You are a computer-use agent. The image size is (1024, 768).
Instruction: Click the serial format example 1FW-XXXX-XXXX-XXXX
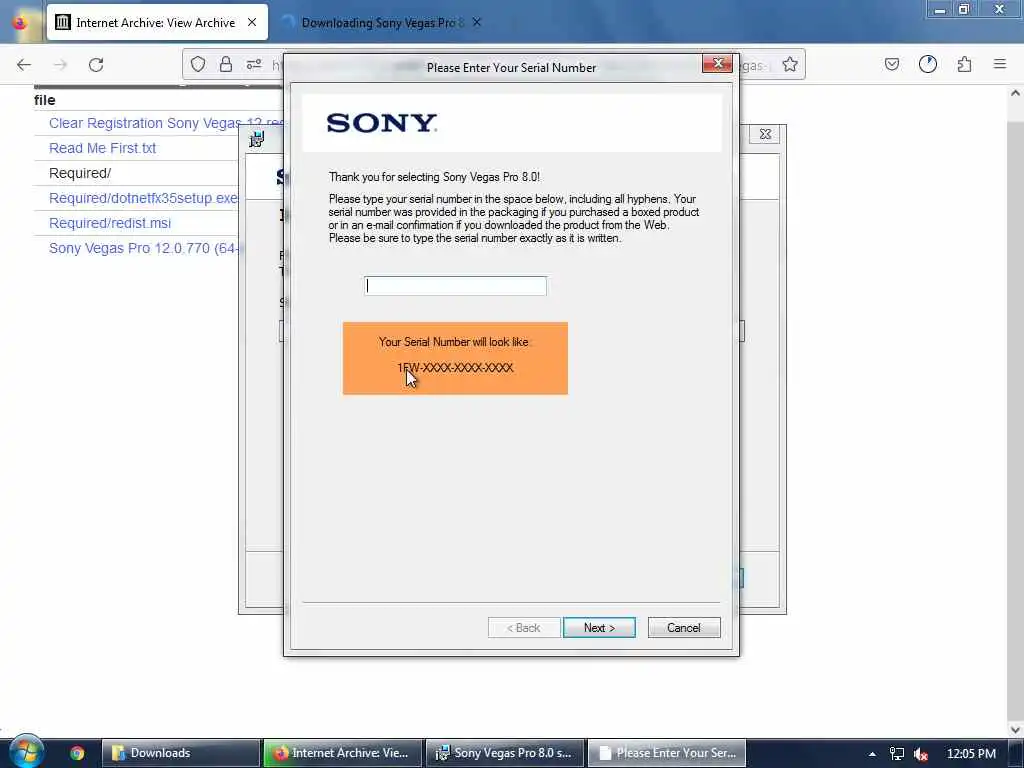(x=455, y=368)
